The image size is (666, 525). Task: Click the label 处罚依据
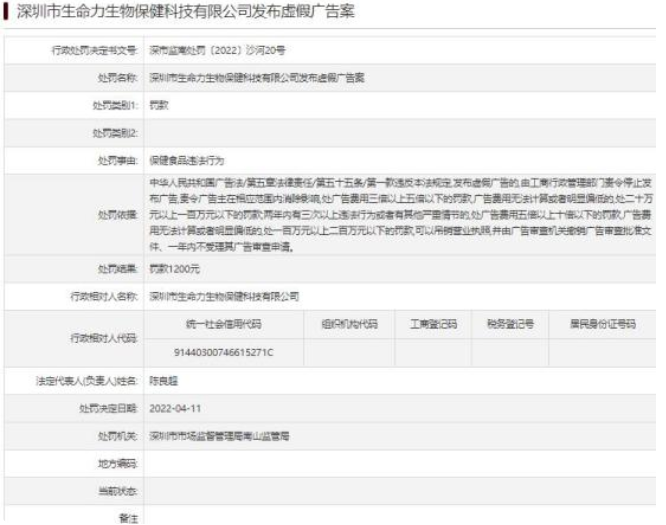tap(118, 215)
